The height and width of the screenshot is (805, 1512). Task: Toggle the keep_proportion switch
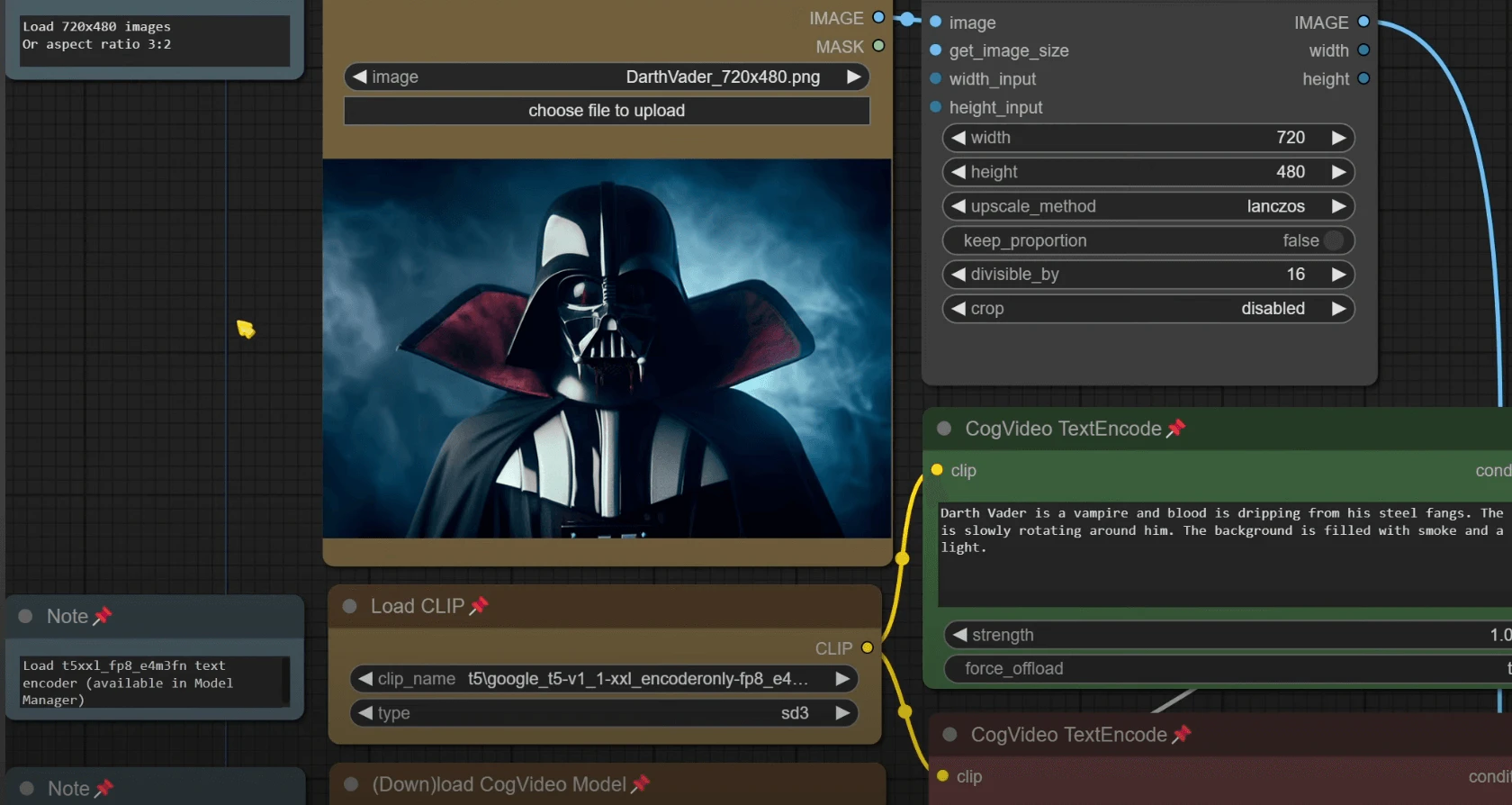click(x=1333, y=240)
